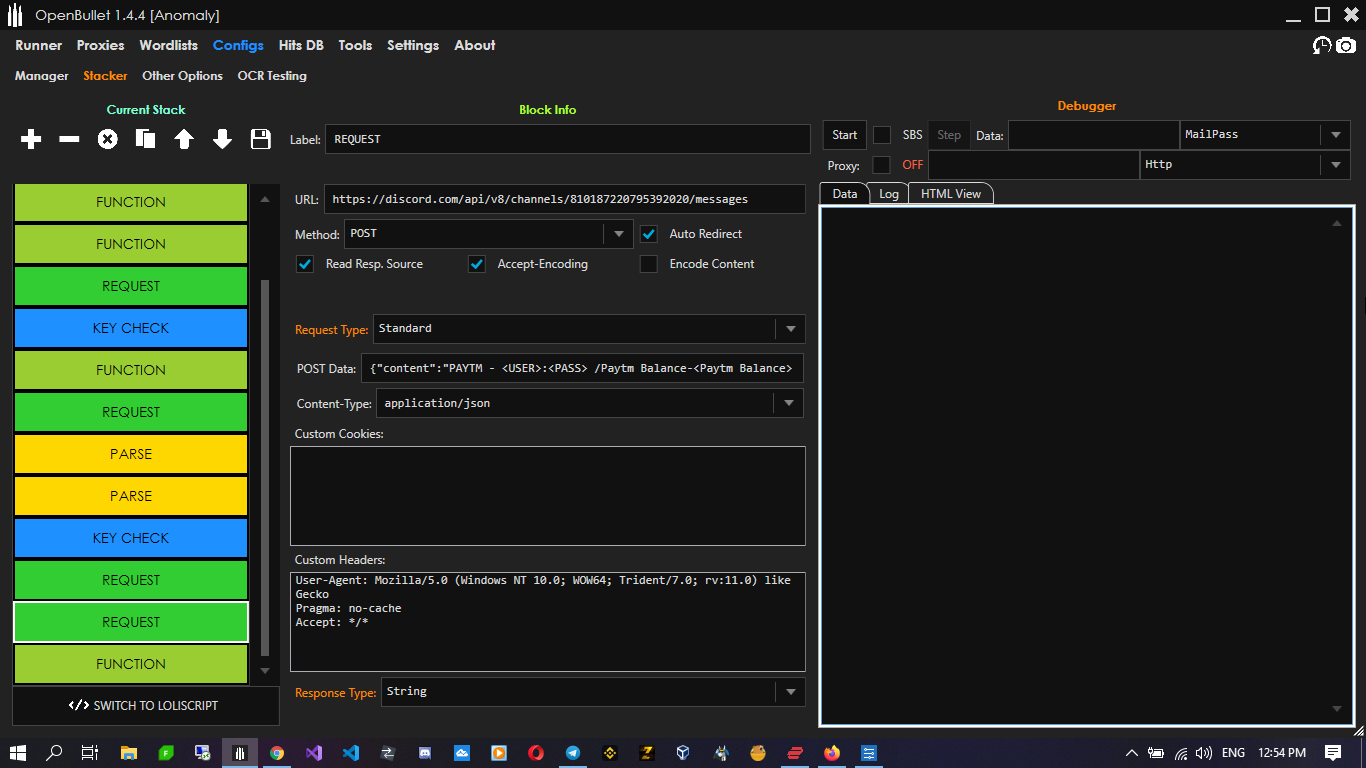This screenshot has width=1366, height=768.
Task: Open File Explorer from the taskbar
Action: click(129, 753)
